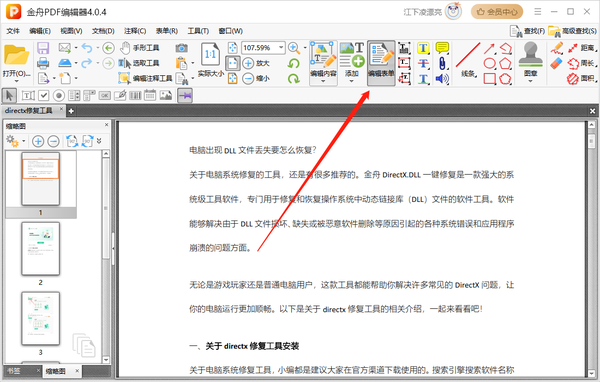Select page 2 thumbnail
Screen dimensions: 600x382
coord(41,249)
